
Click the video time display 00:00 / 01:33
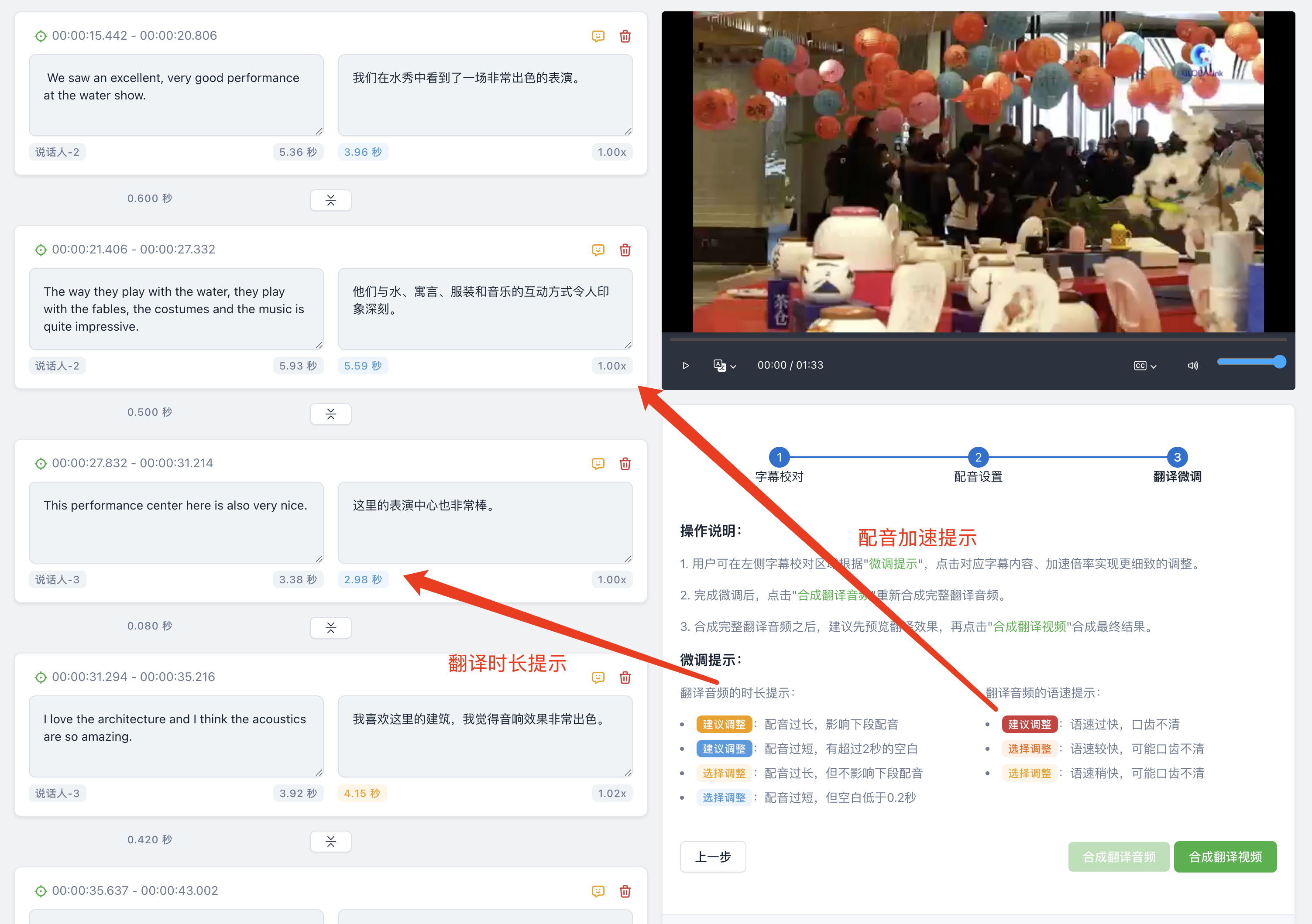(790, 365)
